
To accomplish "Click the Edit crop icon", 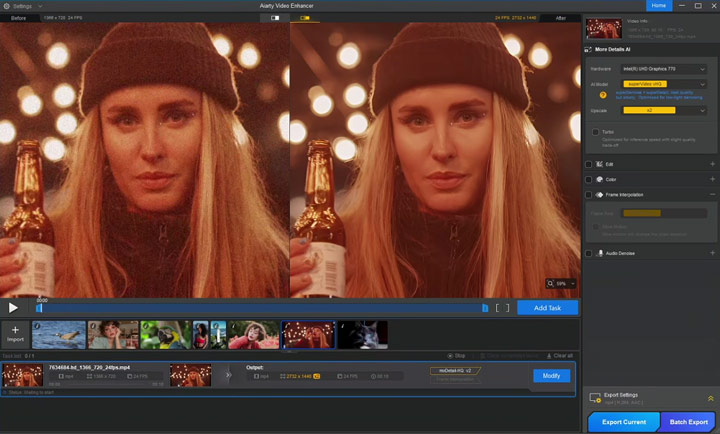I will click(x=599, y=164).
